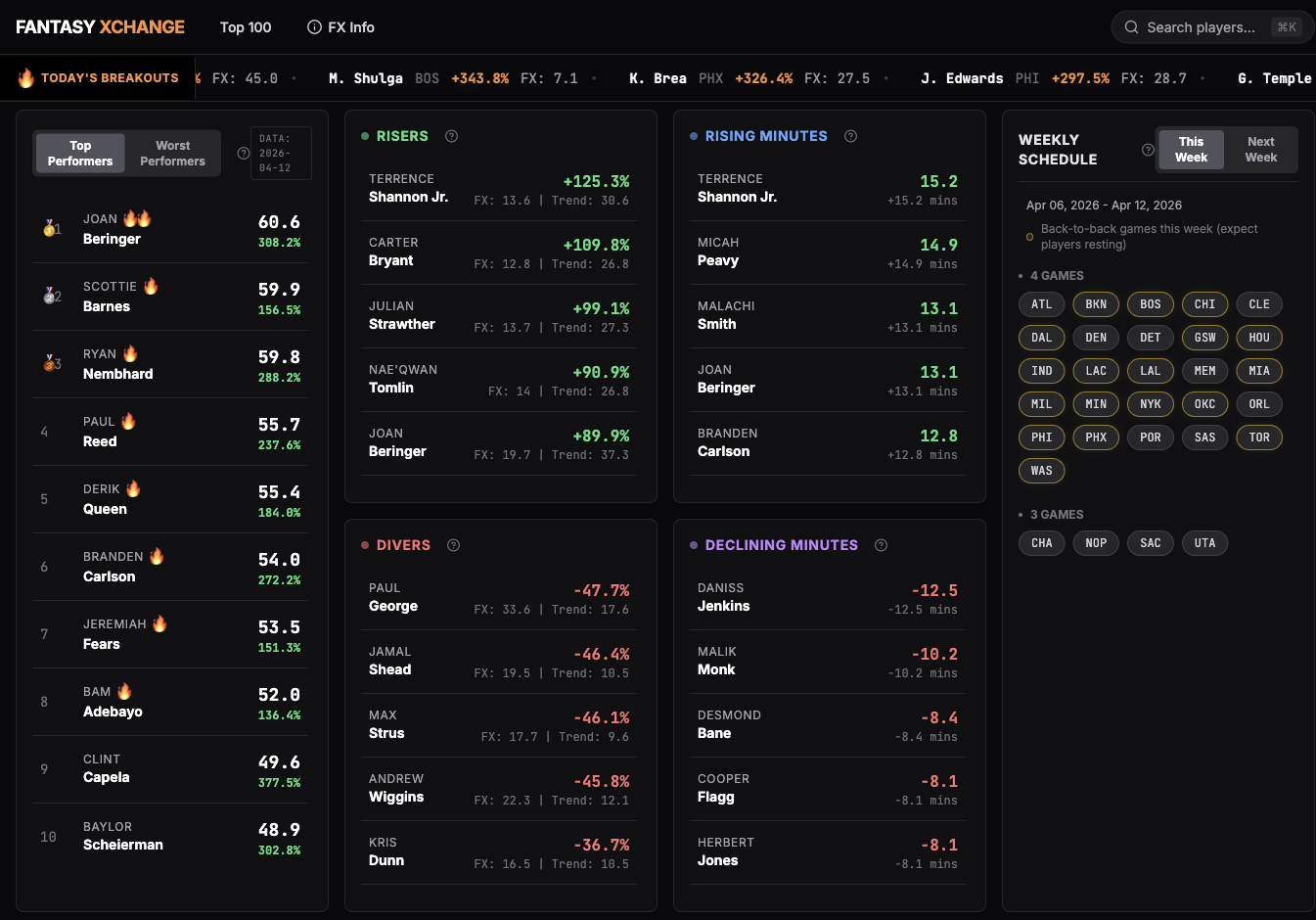Screen dimensions: 1316x920
Task: Click the bronze medal rank icon
Action: (49, 363)
